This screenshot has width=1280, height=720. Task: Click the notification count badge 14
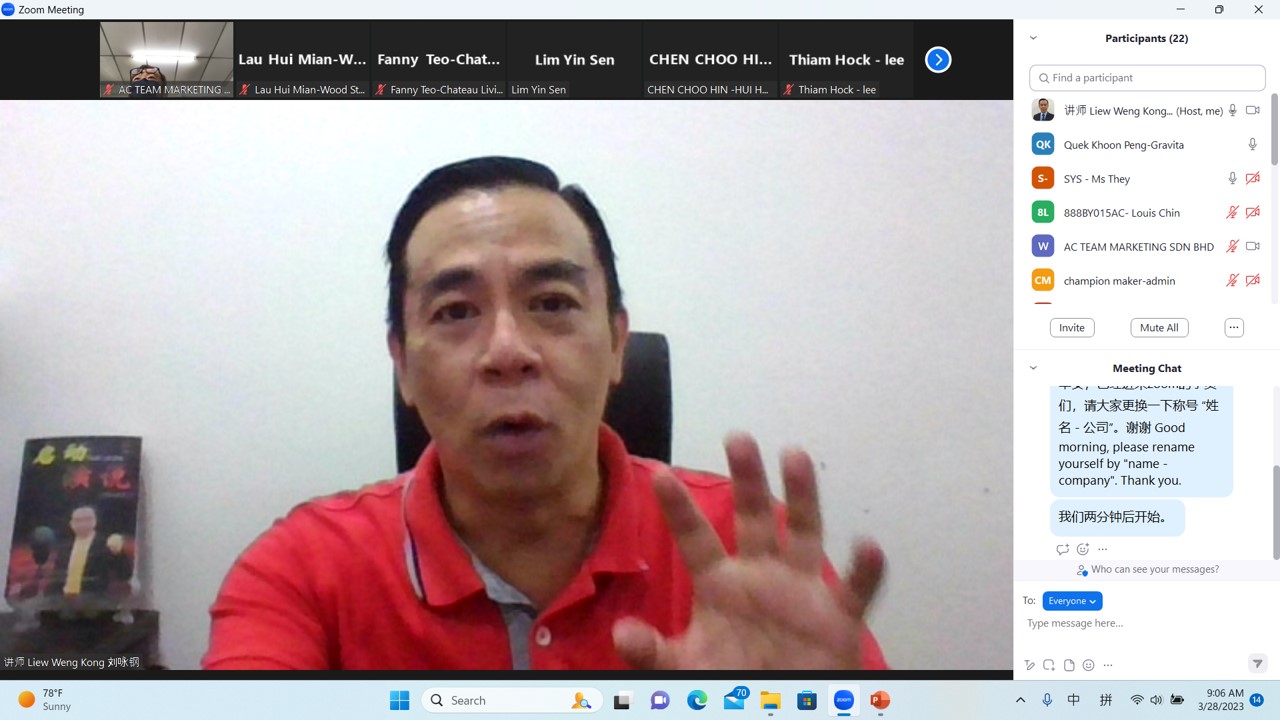click(x=1257, y=700)
